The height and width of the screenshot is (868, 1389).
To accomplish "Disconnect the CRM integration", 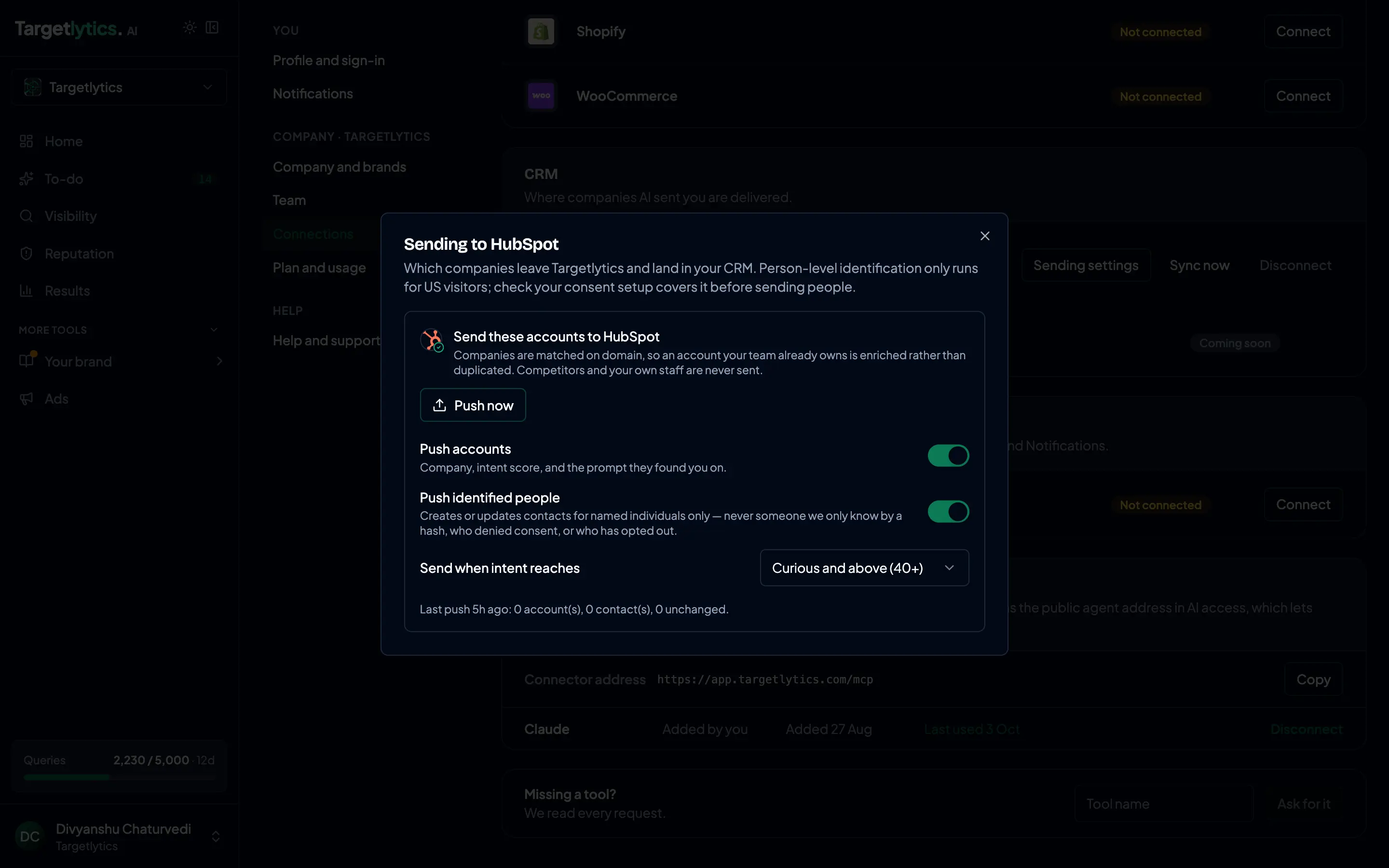I will click(1295, 265).
